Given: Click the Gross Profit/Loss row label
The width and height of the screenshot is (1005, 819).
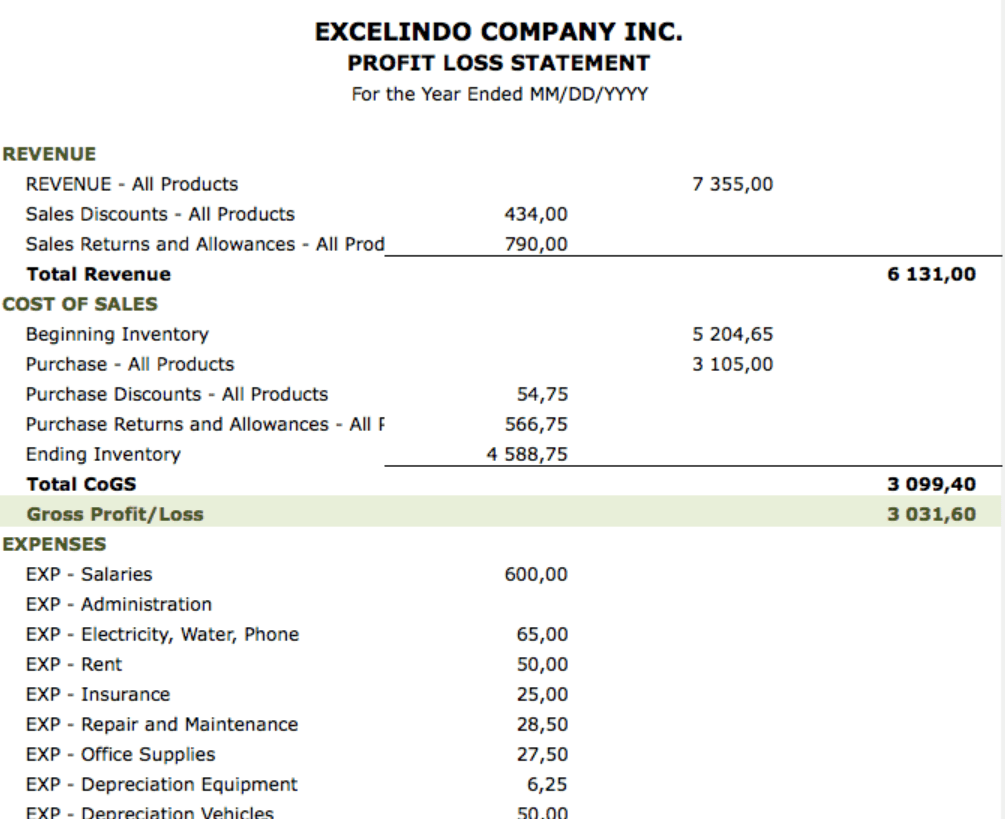Looking at the screenshot, I should (114, 514).
